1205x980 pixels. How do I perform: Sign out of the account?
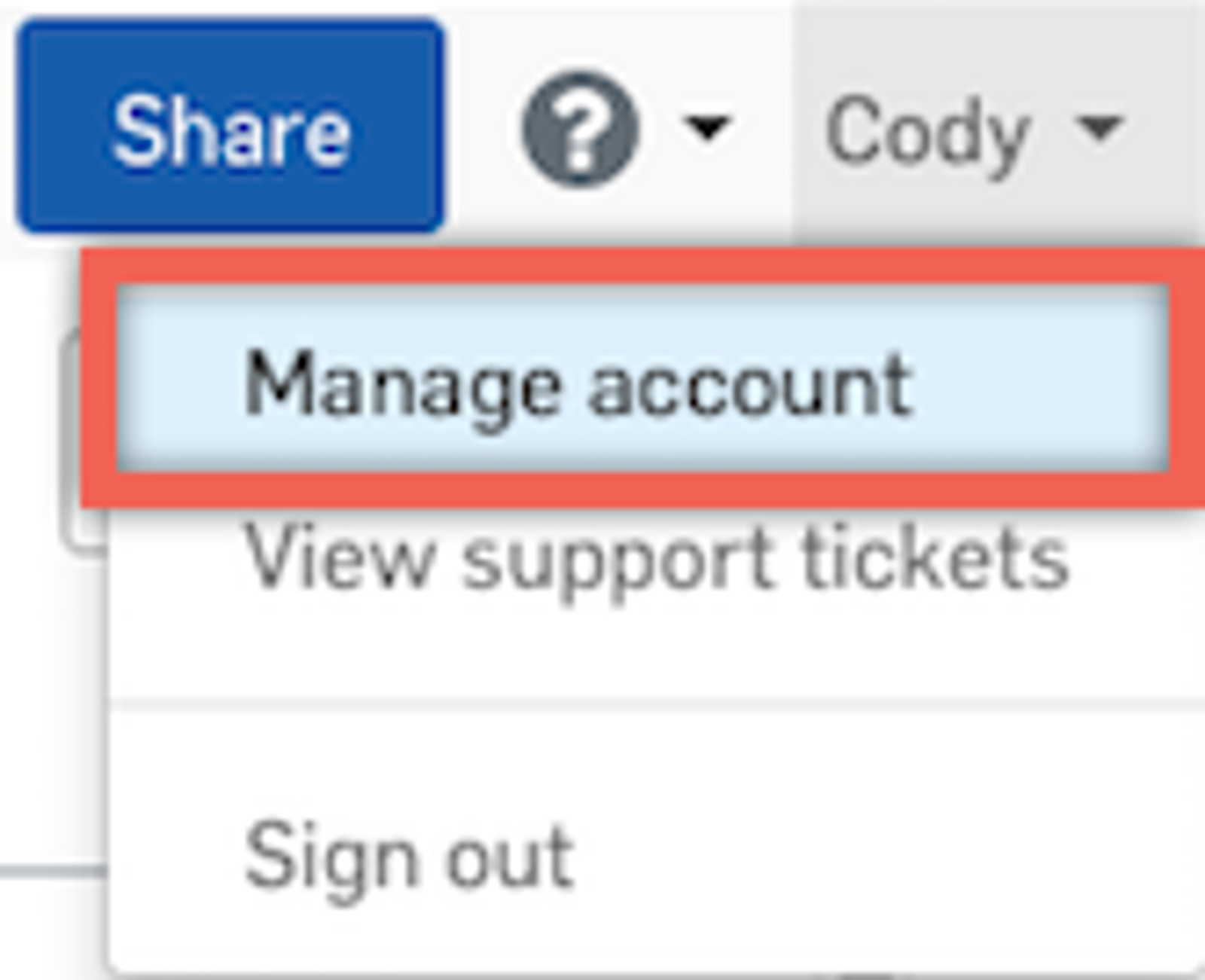coord(410,856)
